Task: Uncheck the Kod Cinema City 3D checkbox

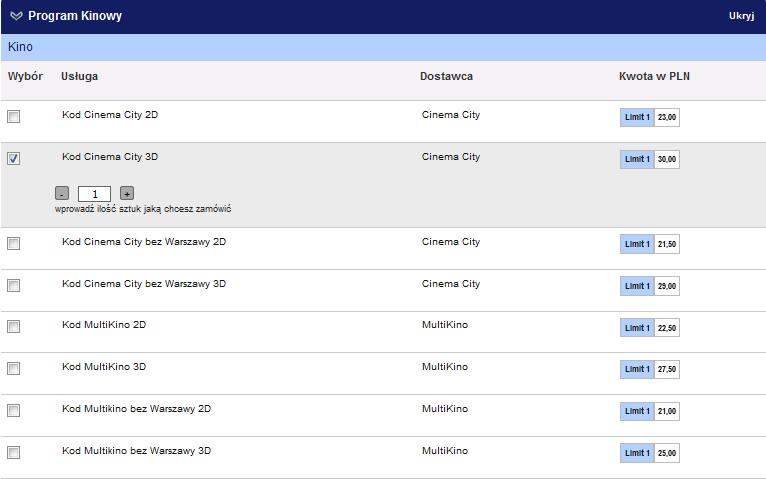Action: pyautogui.click(x=14, y=159)
